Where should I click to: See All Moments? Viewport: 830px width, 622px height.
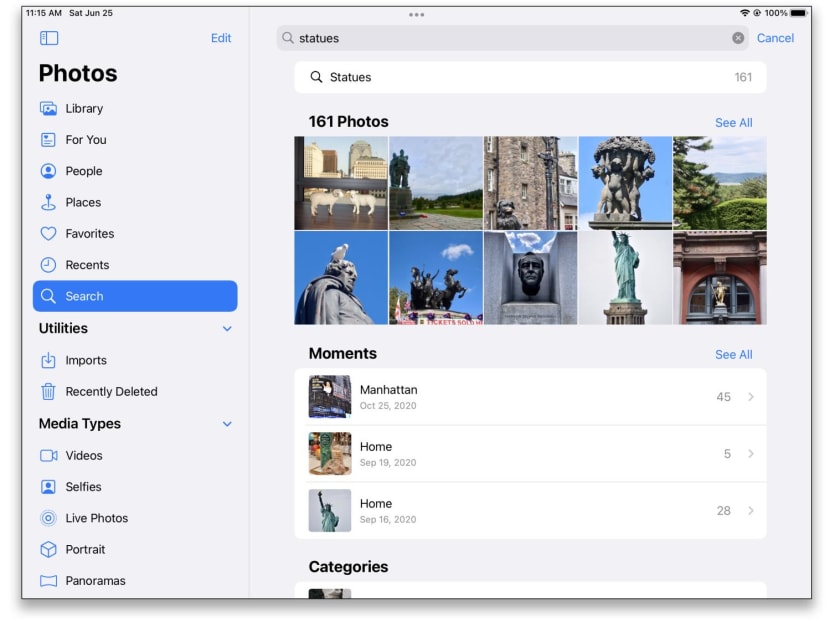click(x=734, y=355)
